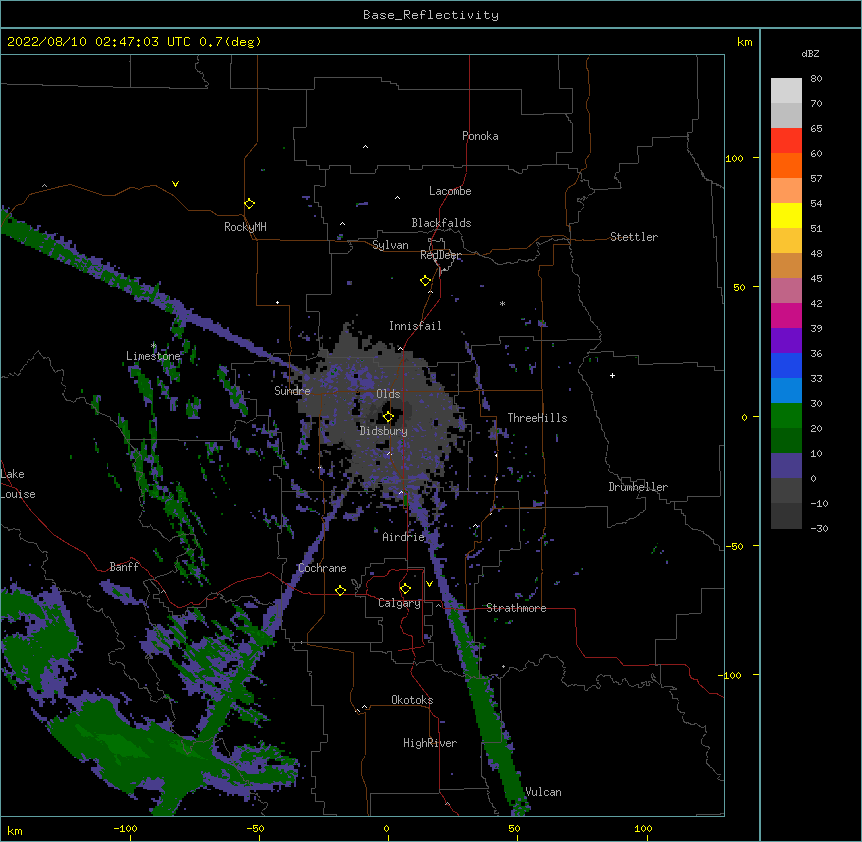Click the Airdrie city label
The image size is (862, 842).
[x=404, y=537]
